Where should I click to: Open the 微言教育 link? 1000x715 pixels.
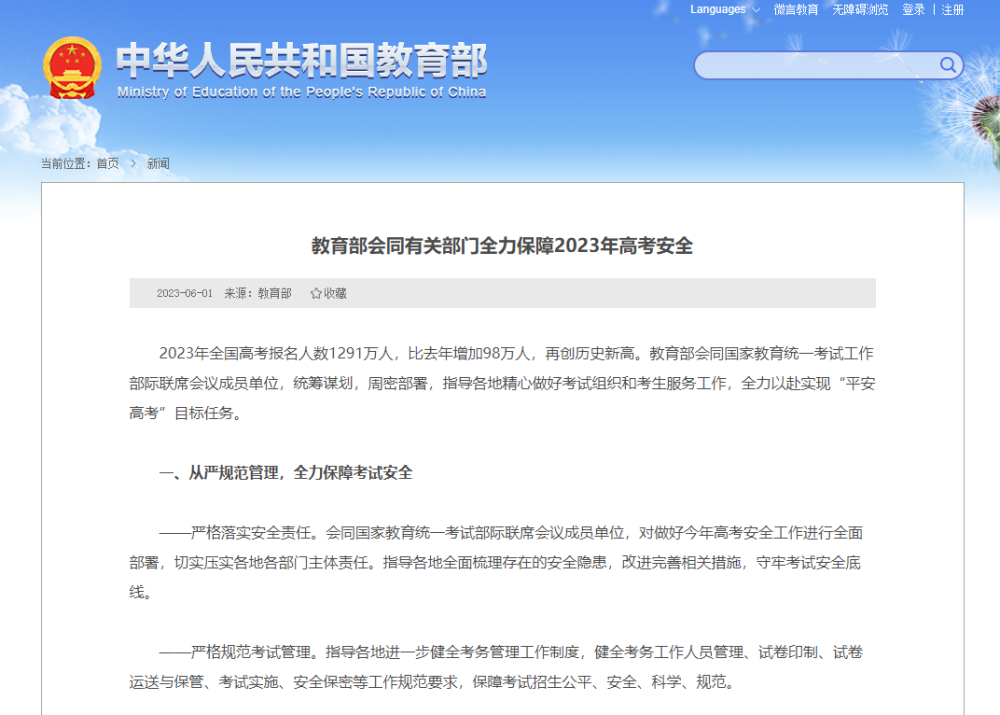pos(795,10)
